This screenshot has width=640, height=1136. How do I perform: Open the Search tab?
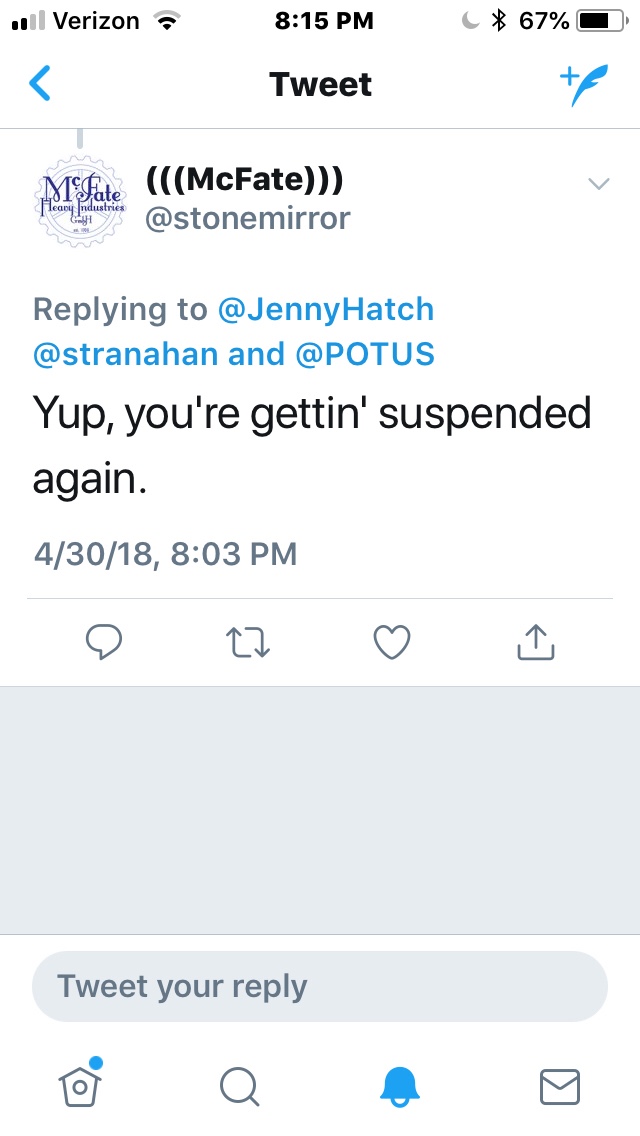pyautogui.click(x=240, y=1084)
